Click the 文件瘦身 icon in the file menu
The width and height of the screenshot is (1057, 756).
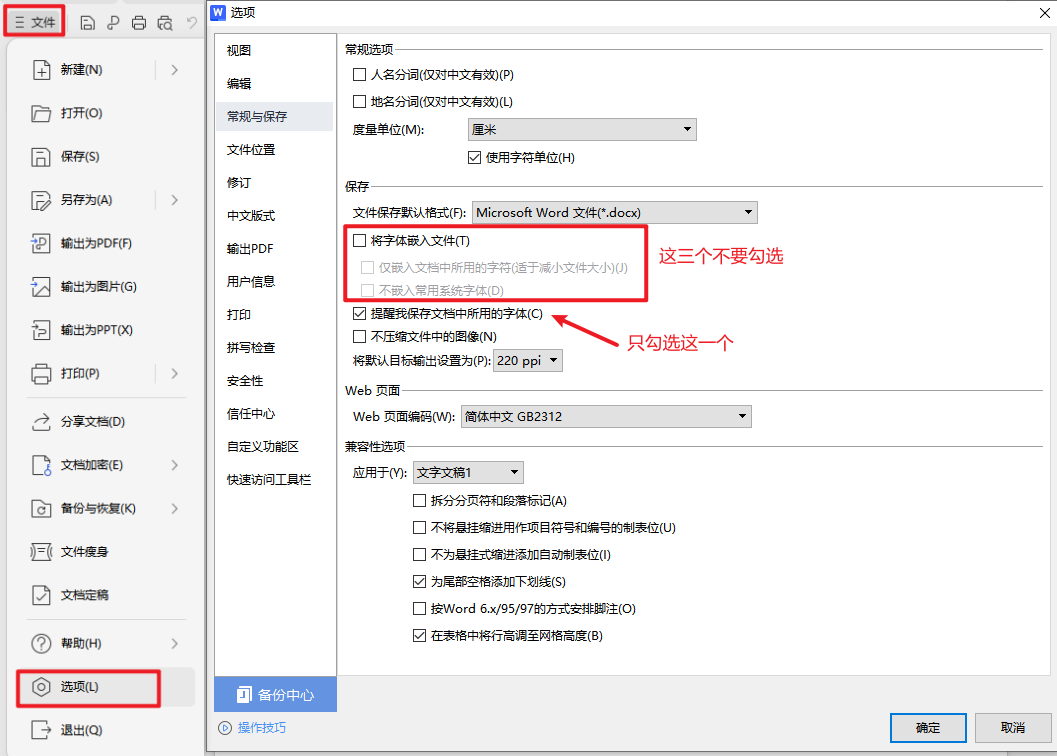[41, 551]
